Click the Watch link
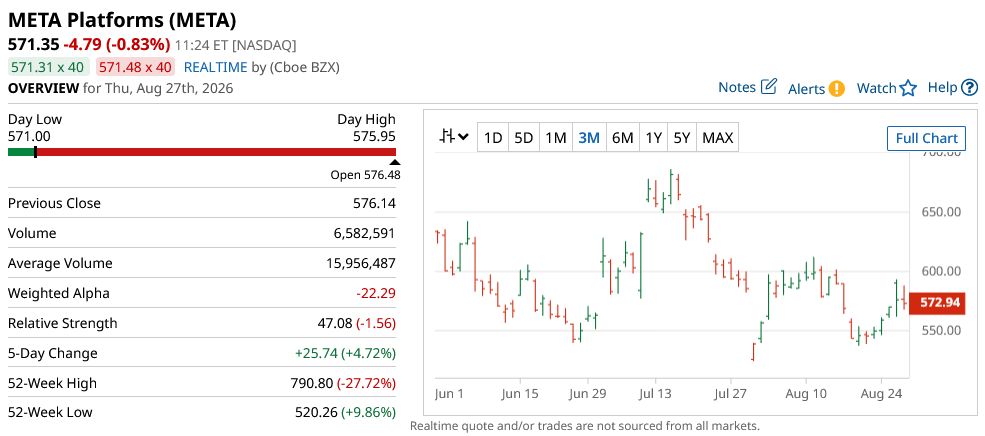Image resolution: width=985 pixels, height=436 pixels. 876,88
